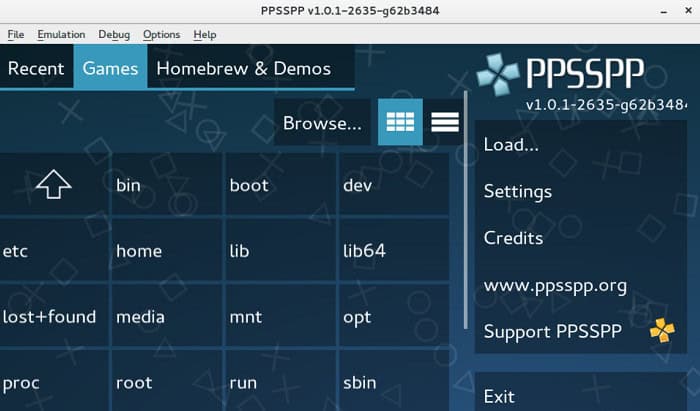Click the Browse... button

pos(322,123)
